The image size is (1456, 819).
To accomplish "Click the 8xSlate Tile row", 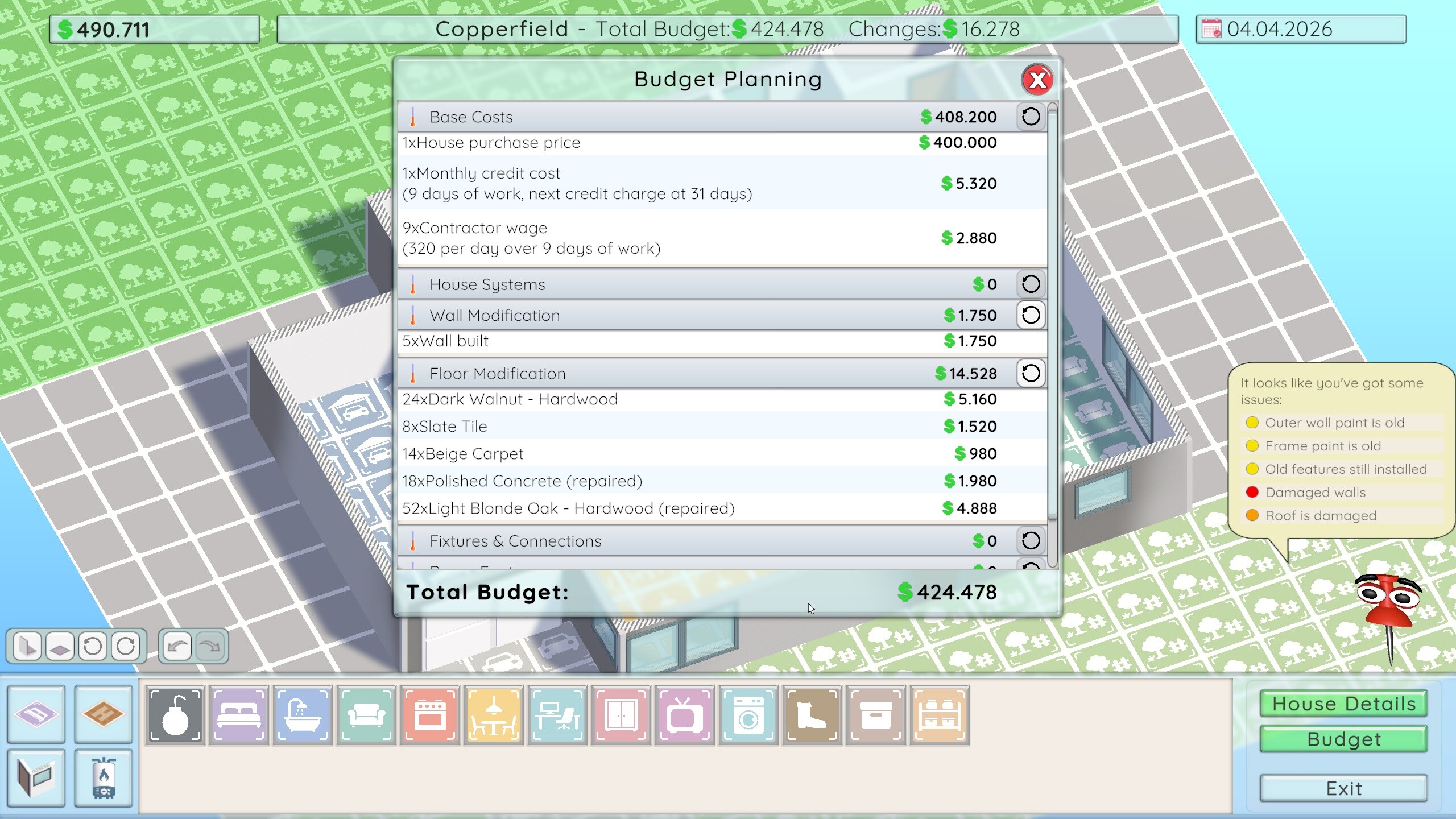I will point(722,427).
